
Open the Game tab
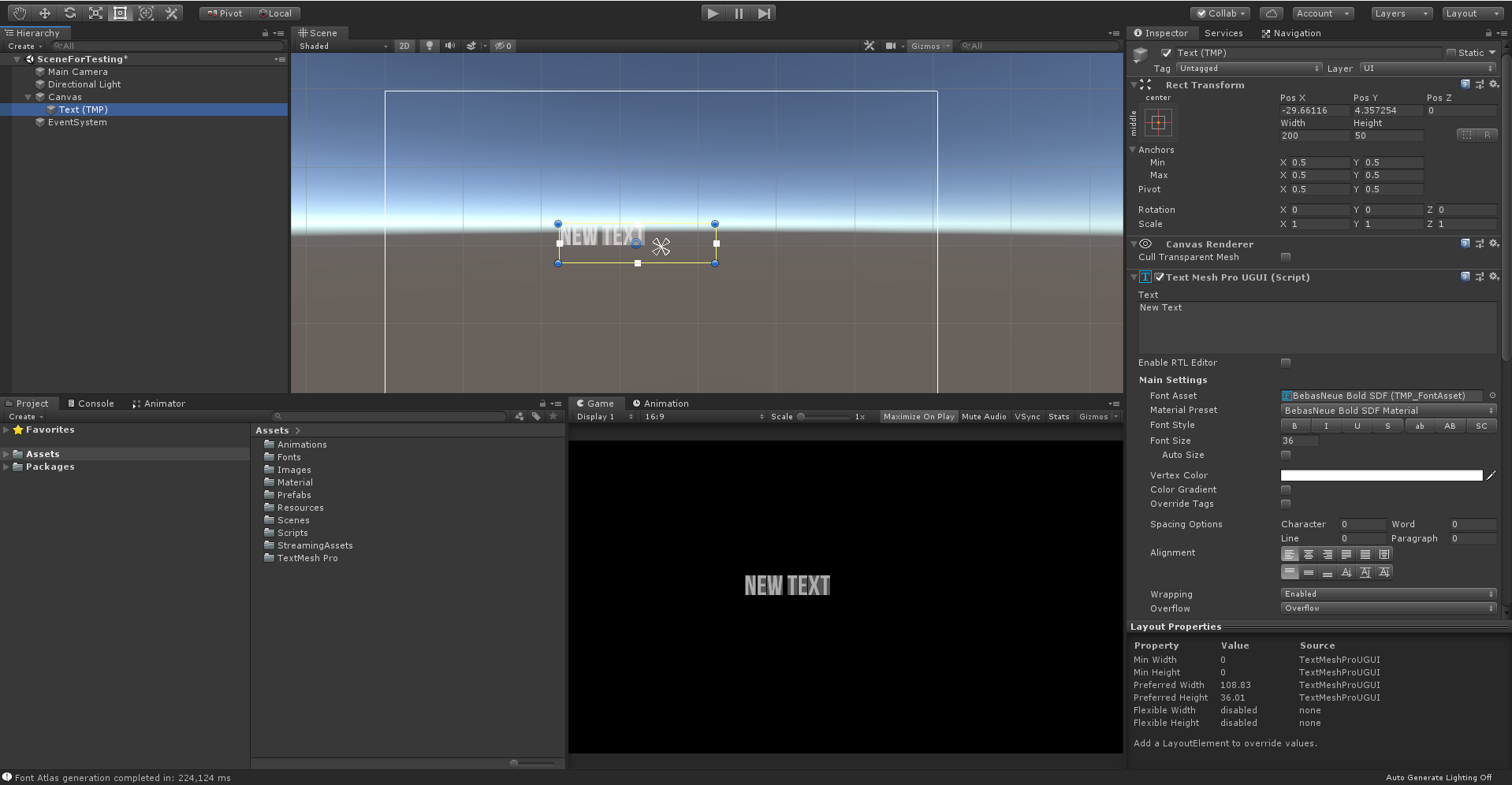[595, 404]
